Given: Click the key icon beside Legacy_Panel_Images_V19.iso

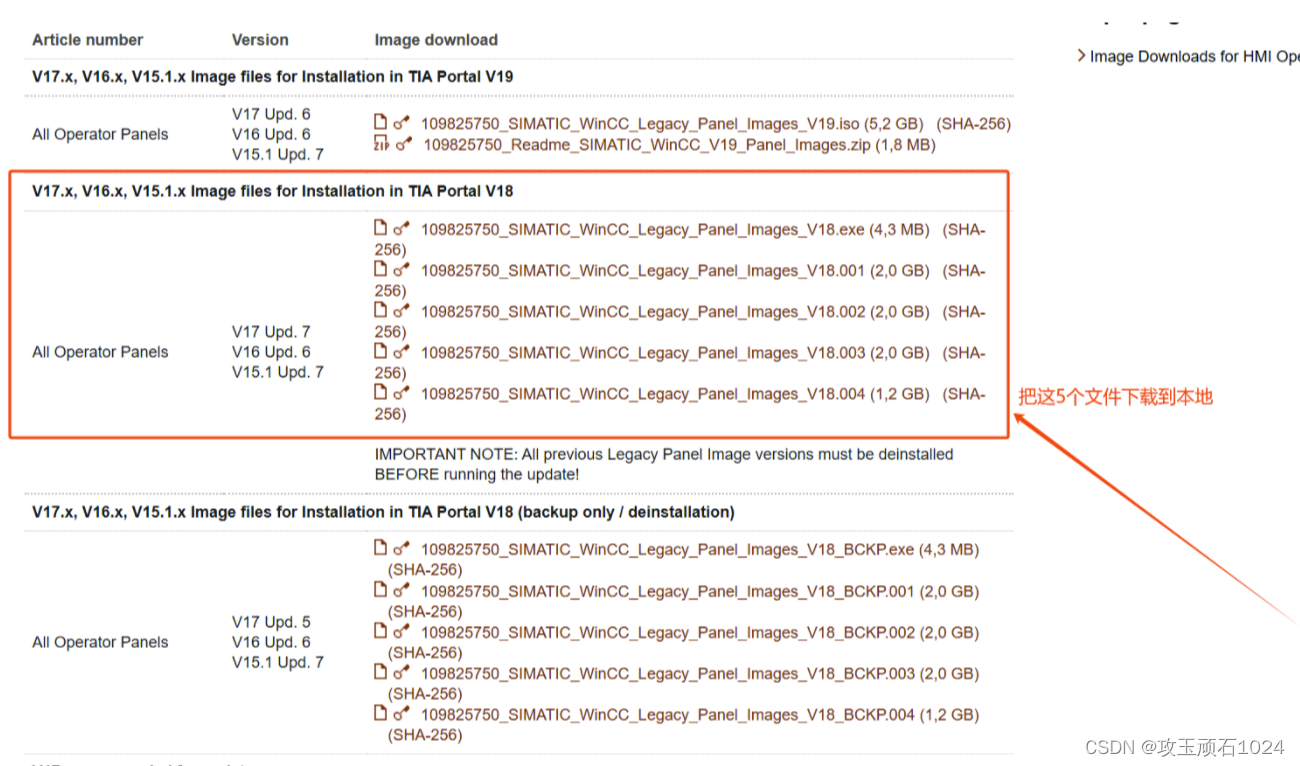Looking at the screenshot, I should (x=401, y=123).
